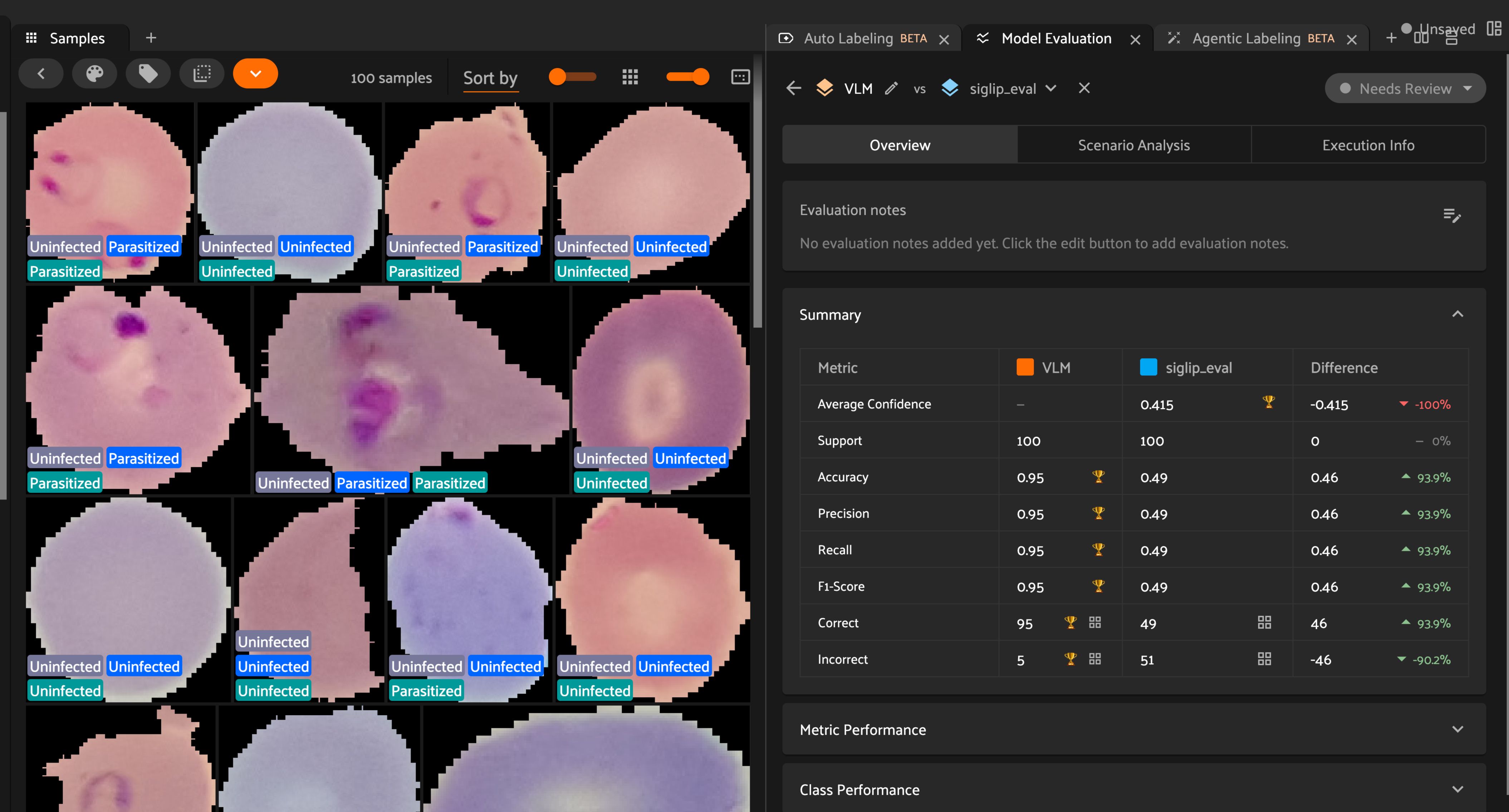
Task: Adjust the grid zoom slider
Action: tap(688, 77)
